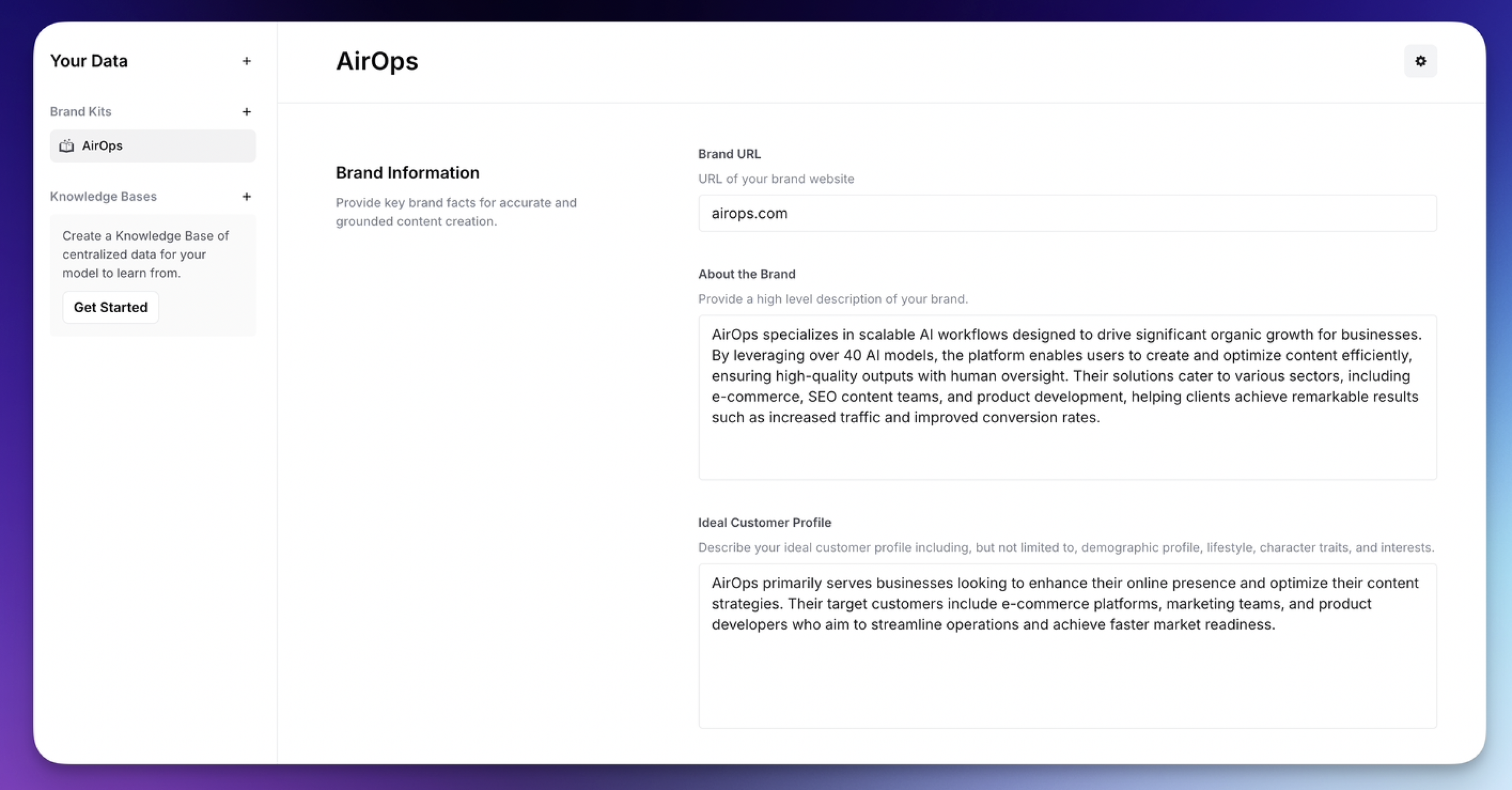Screen dimensions: 1512x790
Task: Click the About the Brand field label
Action: click(x=746, y=274)
